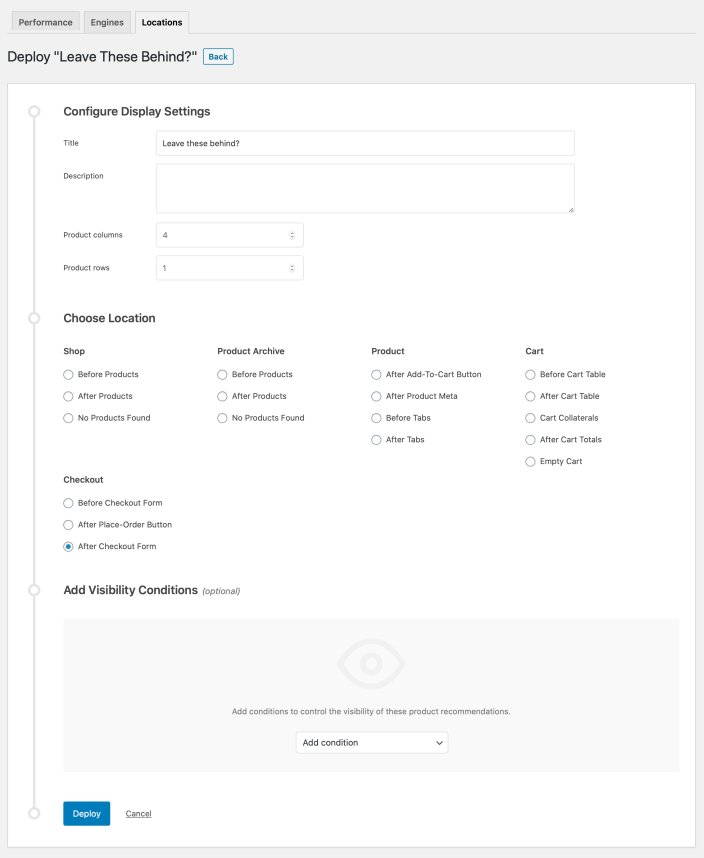The height and width of the screenshot is (858, 704).
Task: Click the Back button
Action: (218, 56)
